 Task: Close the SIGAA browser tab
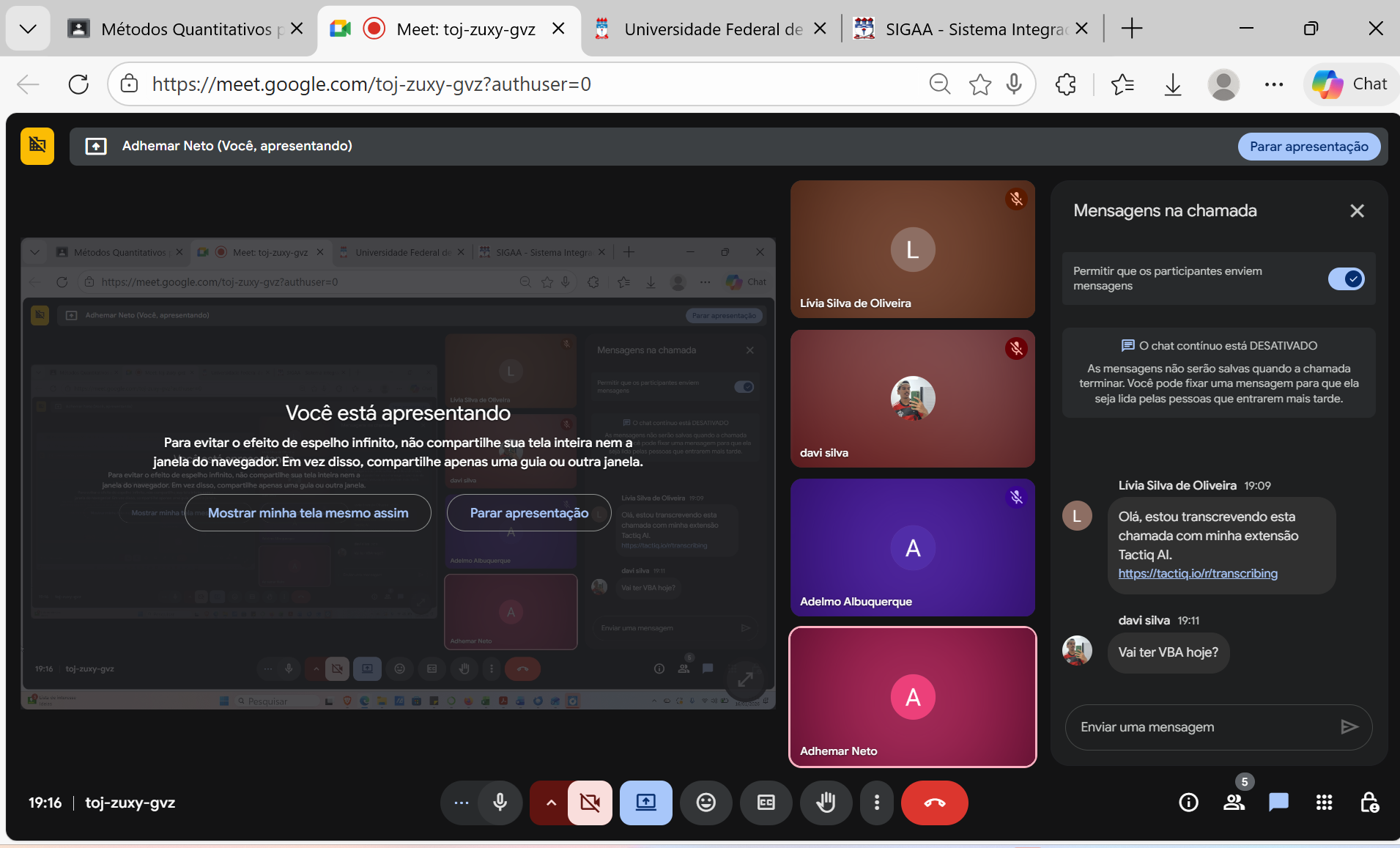pos(1082,29)
